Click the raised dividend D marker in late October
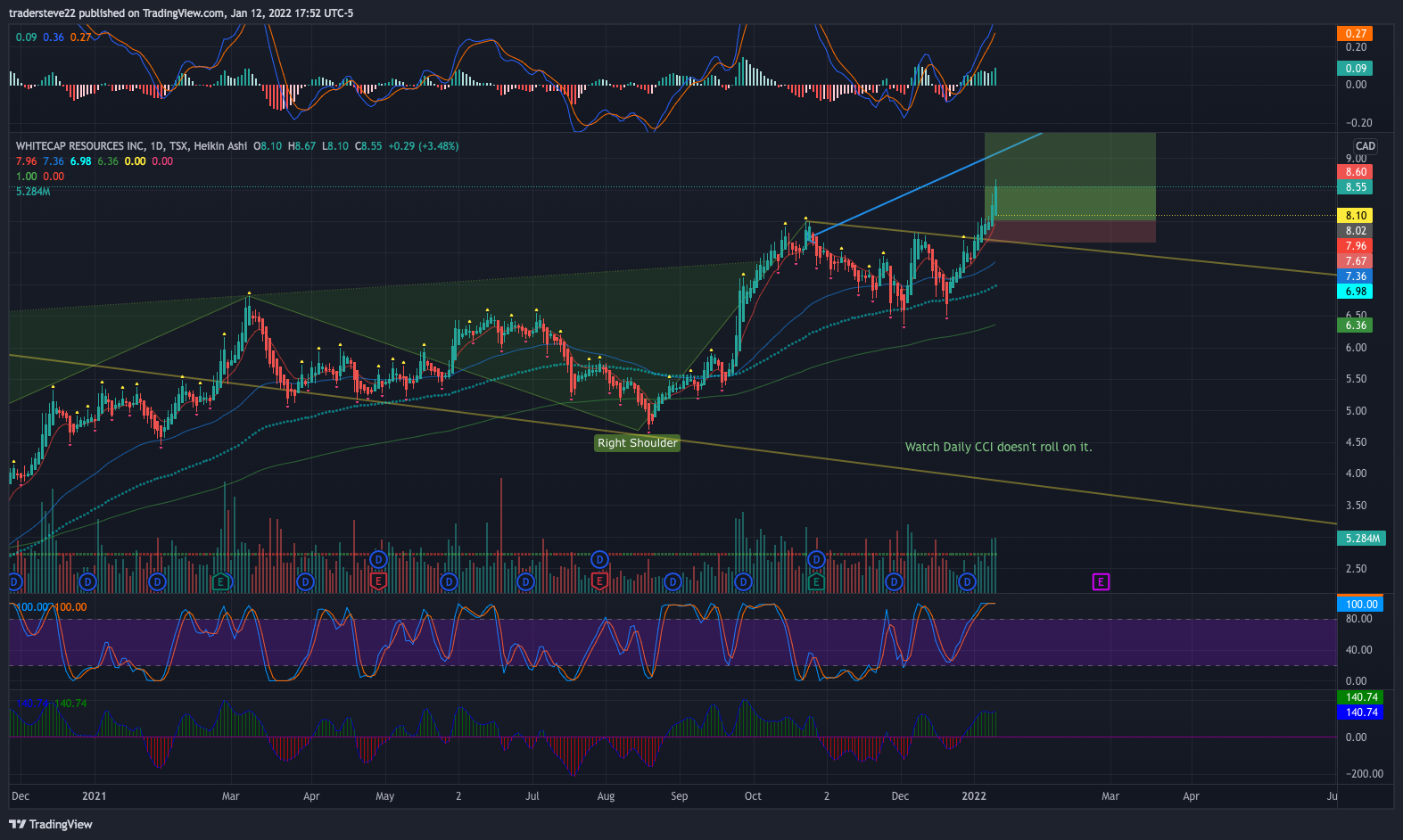The width and height of the screenshot is (1403, 840). click(x=816, y=559)
